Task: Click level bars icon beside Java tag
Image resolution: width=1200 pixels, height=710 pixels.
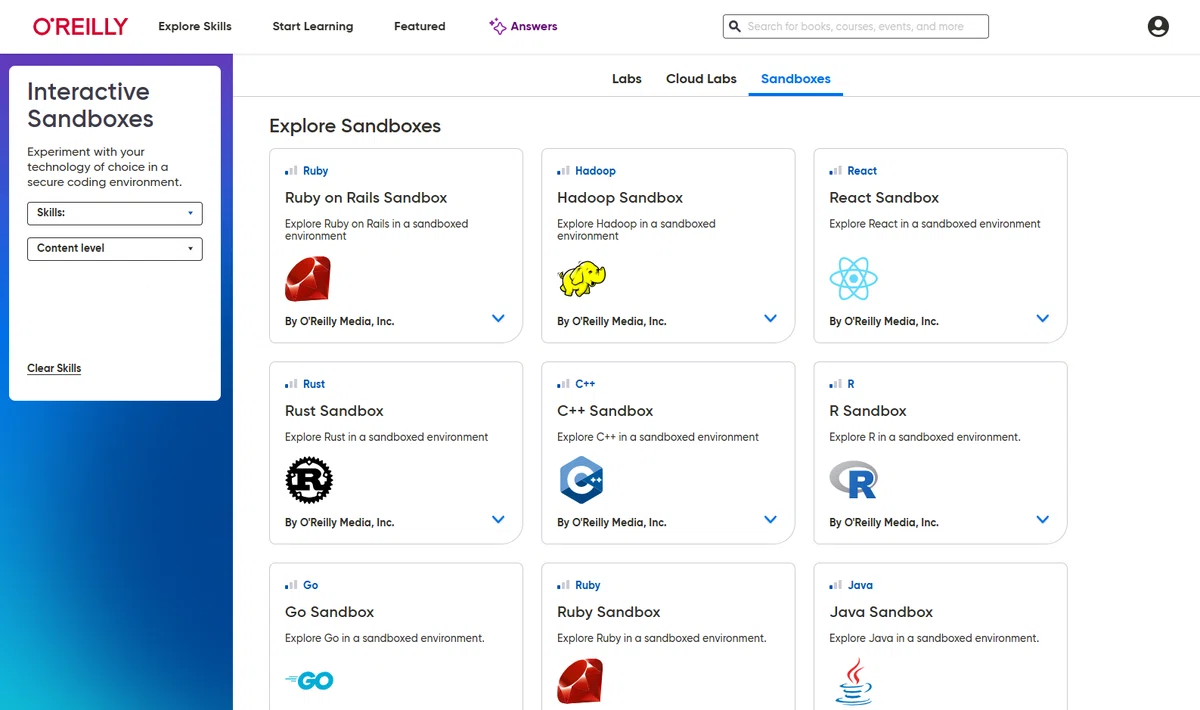Action: pos(835,585)
